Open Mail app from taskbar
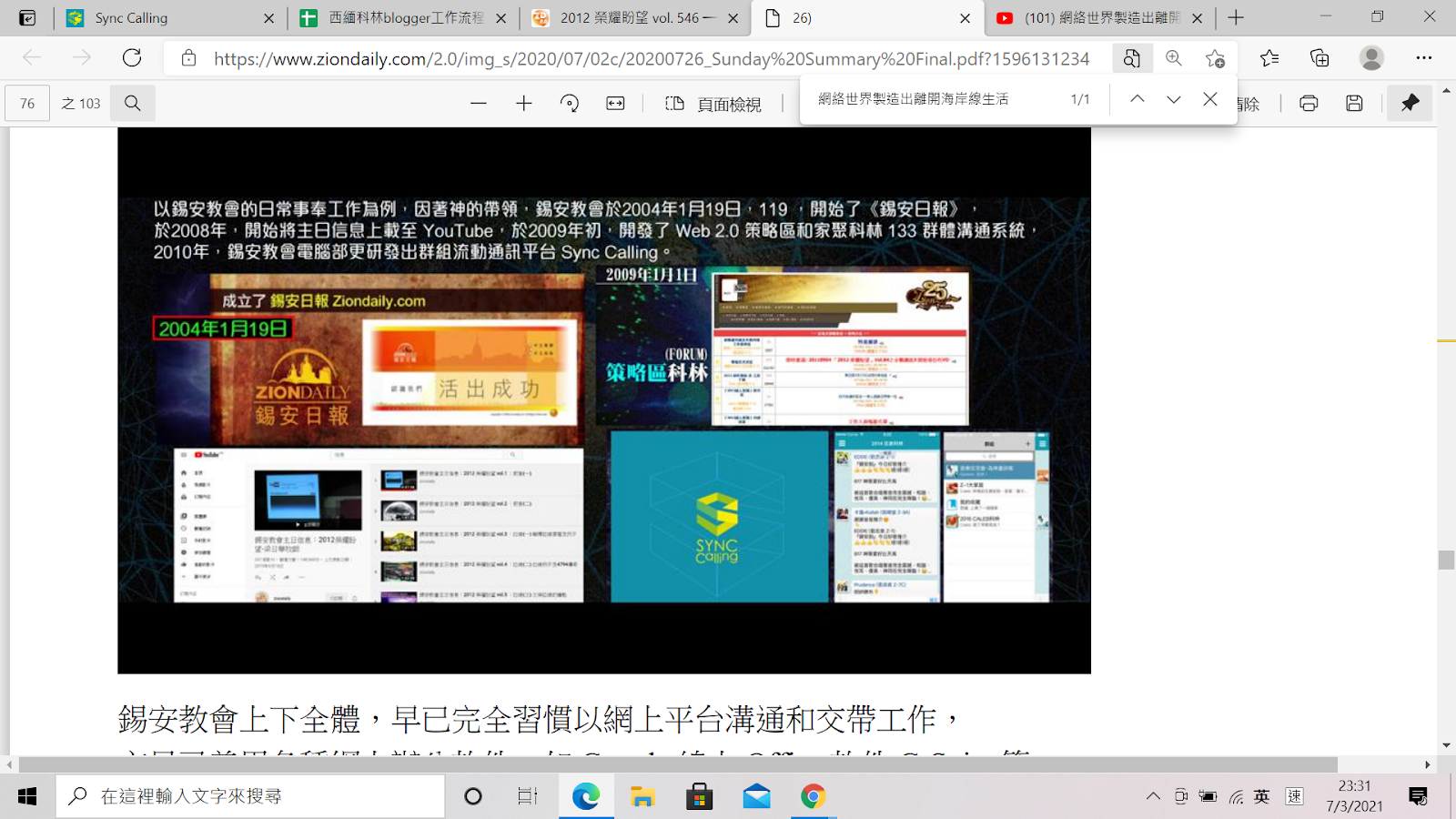 point(756,796)
